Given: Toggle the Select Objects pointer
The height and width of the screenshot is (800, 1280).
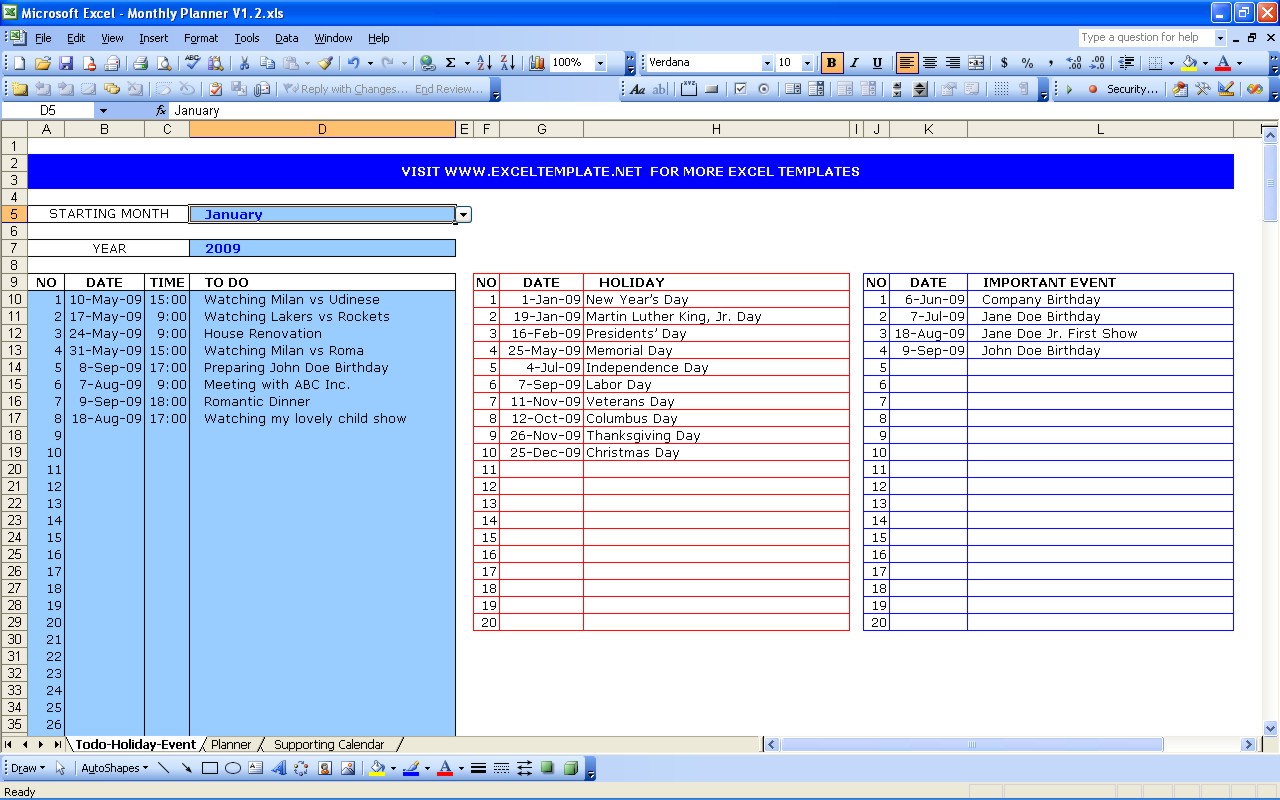Looking at the screenshot, I should click(x=60, y=768).
